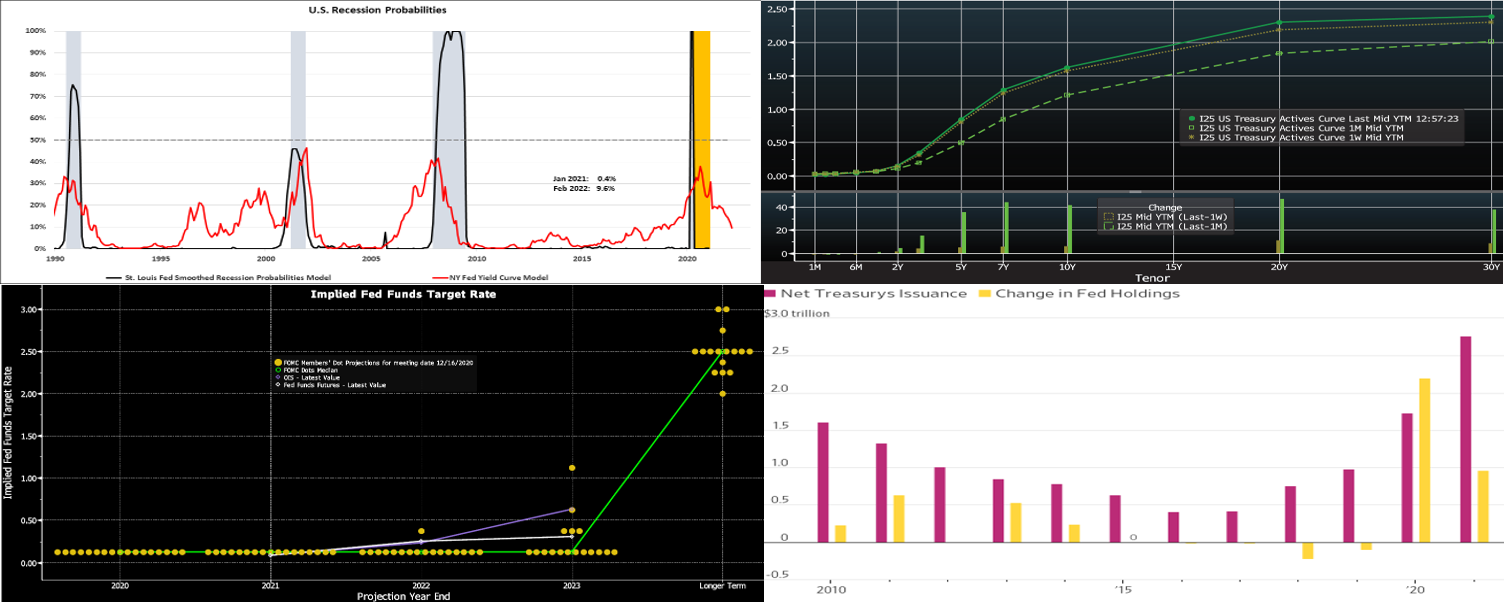This screenshot has width=1504, height=602.
Task: Select the 1M Mid YTM legend marker
Action: tap(1190, 127)
